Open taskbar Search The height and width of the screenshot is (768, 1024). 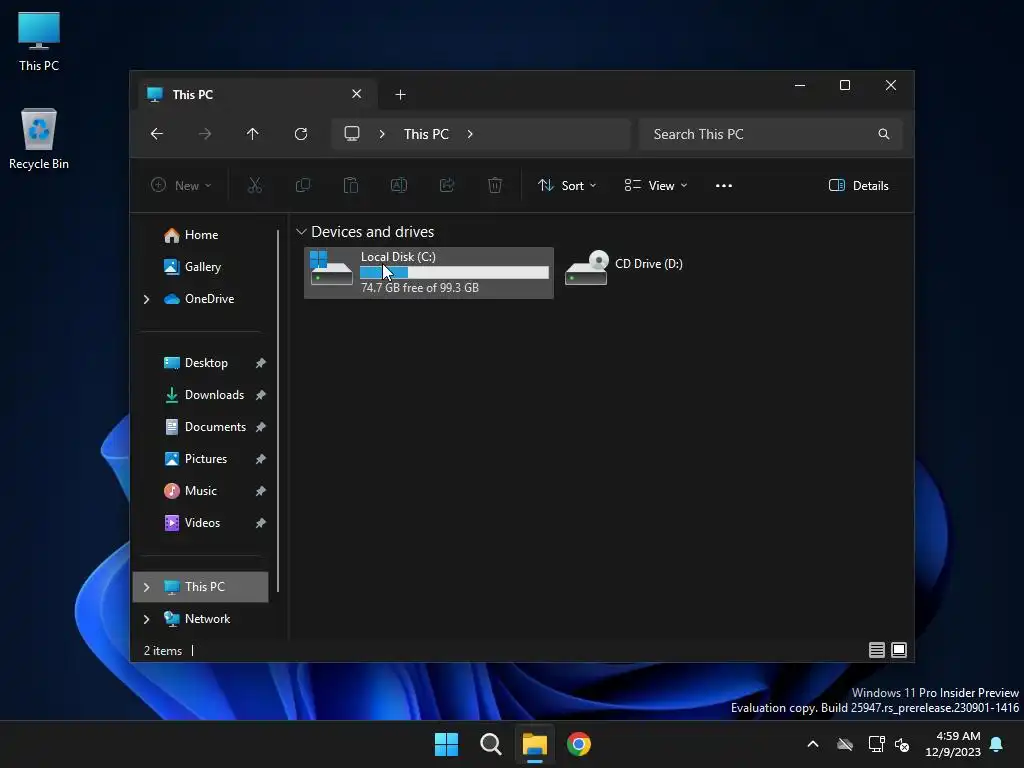[490, 744]
